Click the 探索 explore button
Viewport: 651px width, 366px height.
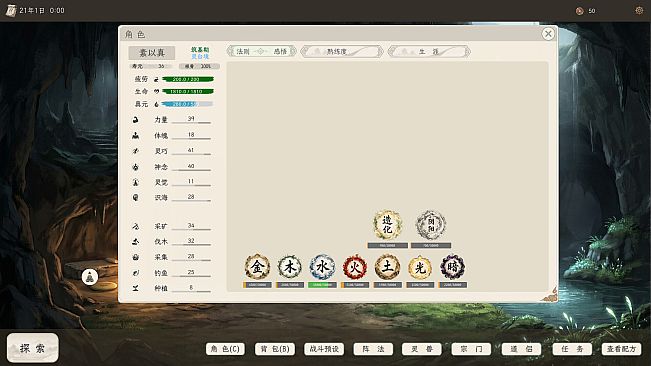point(33,348)
